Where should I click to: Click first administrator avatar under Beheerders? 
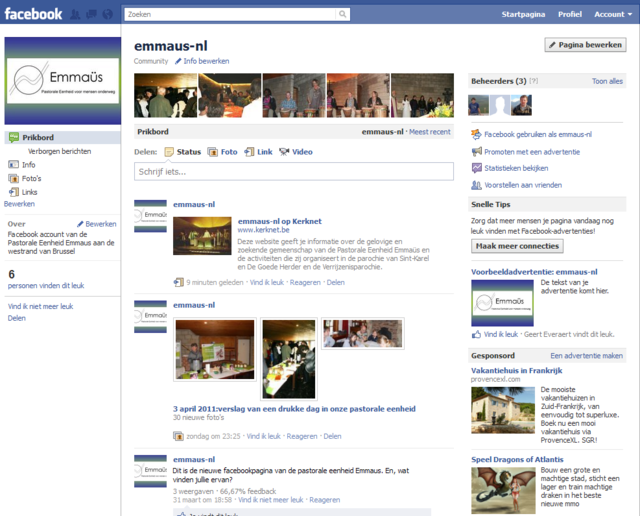tap(478, 105)
